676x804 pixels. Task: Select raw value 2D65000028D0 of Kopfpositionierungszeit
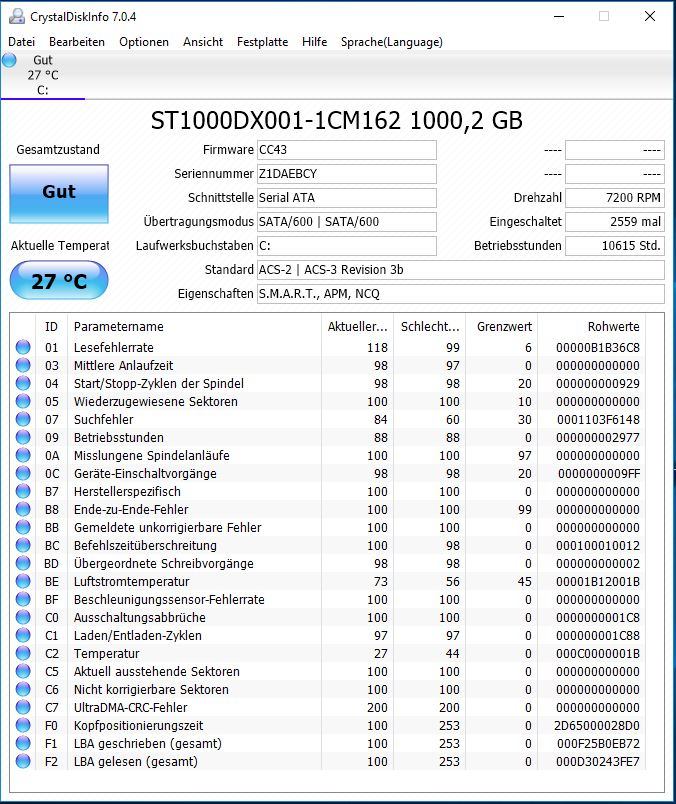point(597,726)
